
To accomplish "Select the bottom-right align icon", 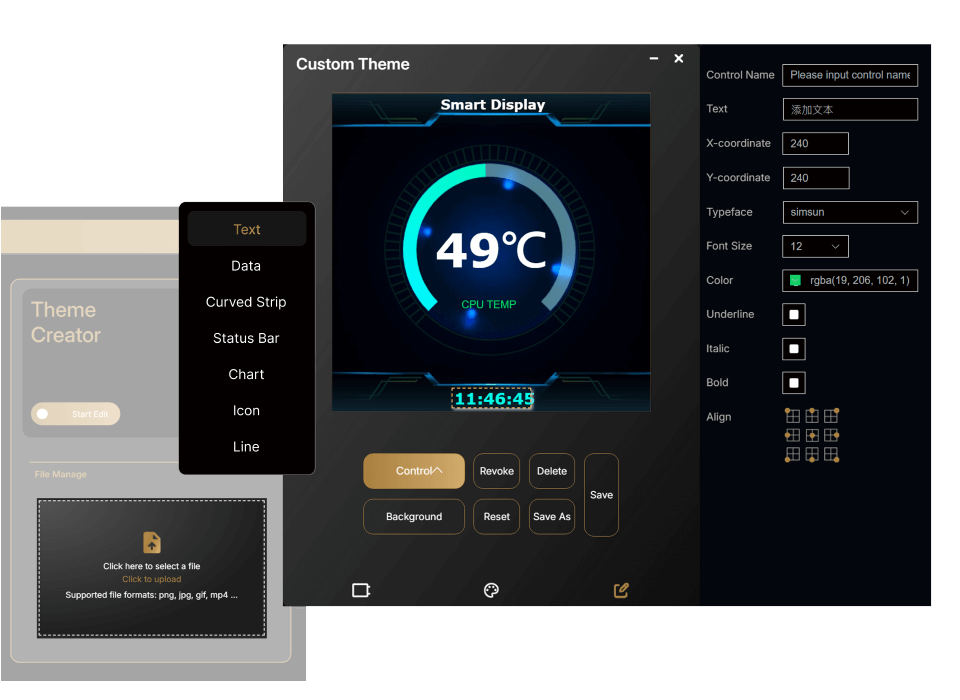I will point(831,455).
